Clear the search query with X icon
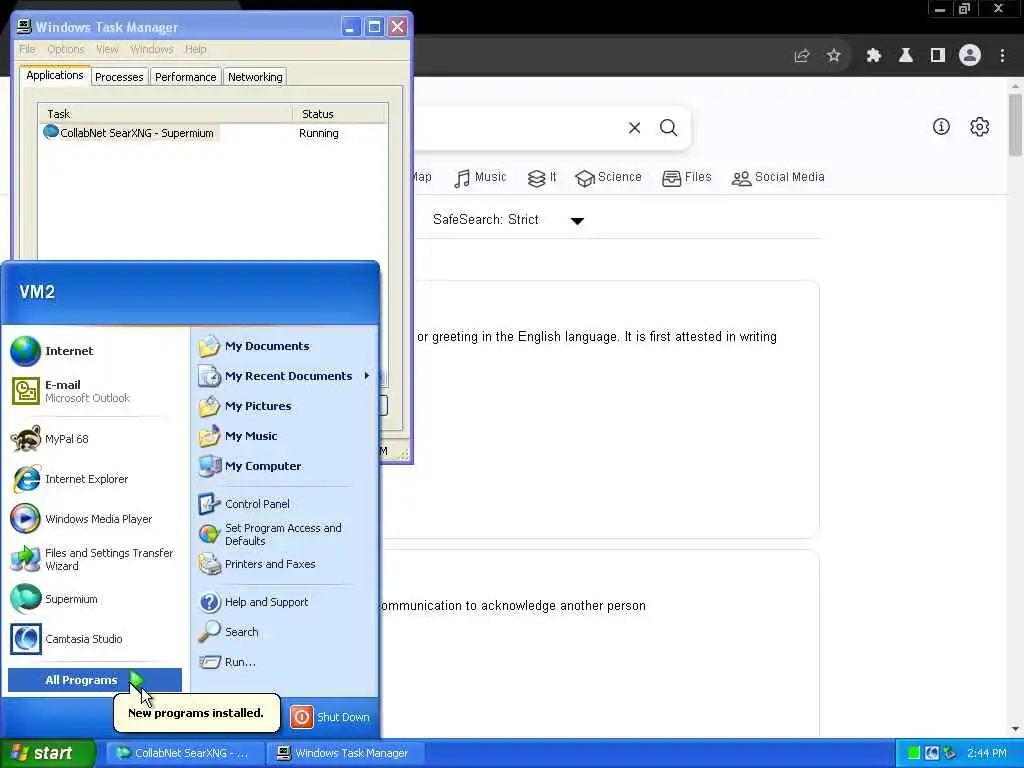This screenshot has width=1024, height=768. click(635, 127)
